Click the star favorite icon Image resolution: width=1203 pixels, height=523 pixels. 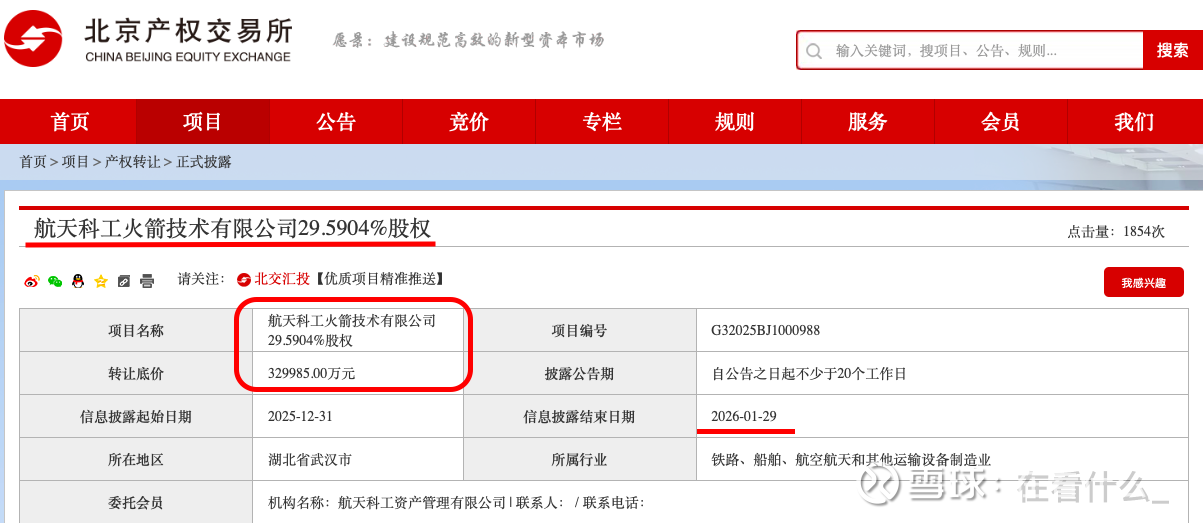point(100,281)
